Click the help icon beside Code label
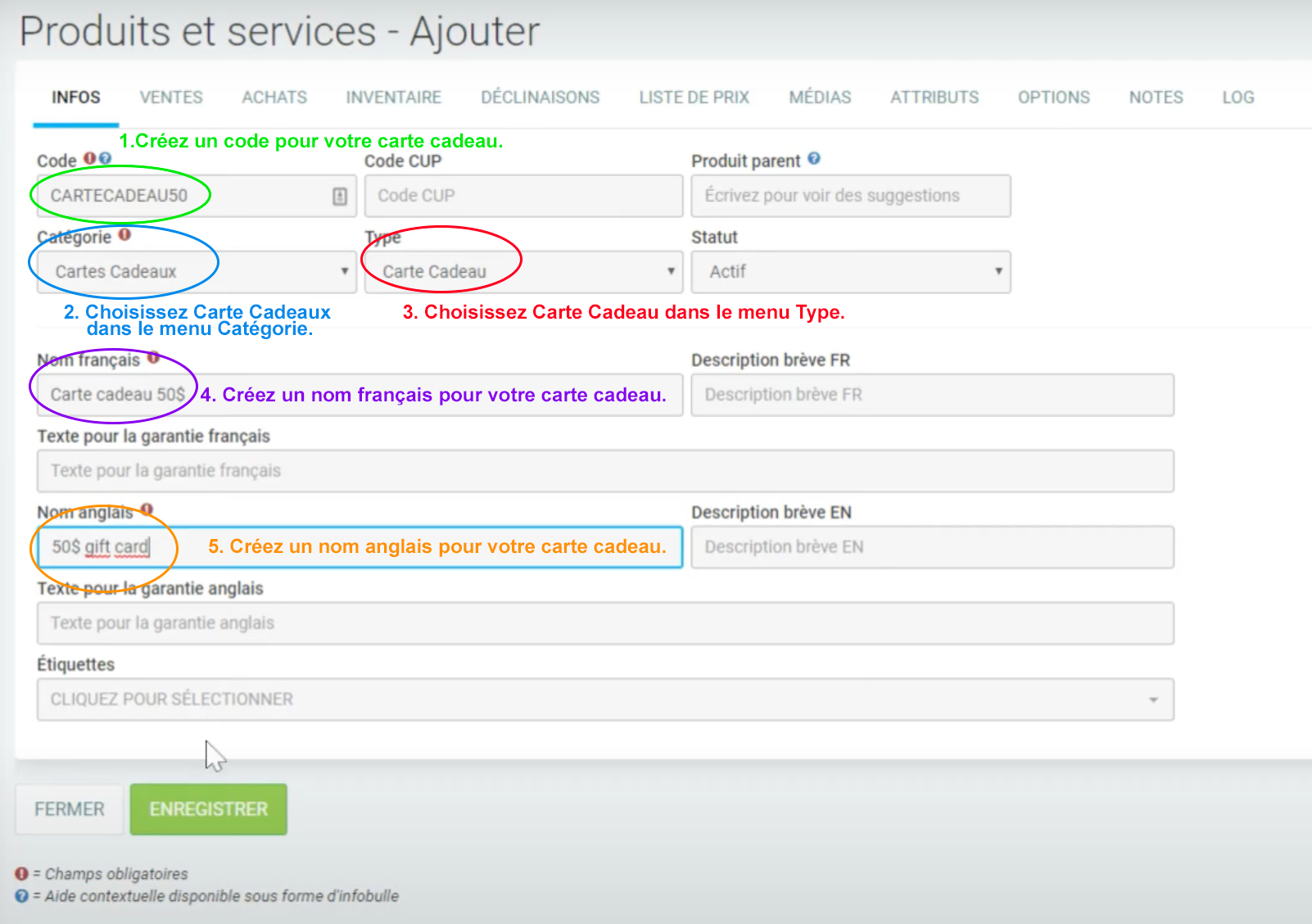The height and width of the screenshot is (924, 1312). 105,159
